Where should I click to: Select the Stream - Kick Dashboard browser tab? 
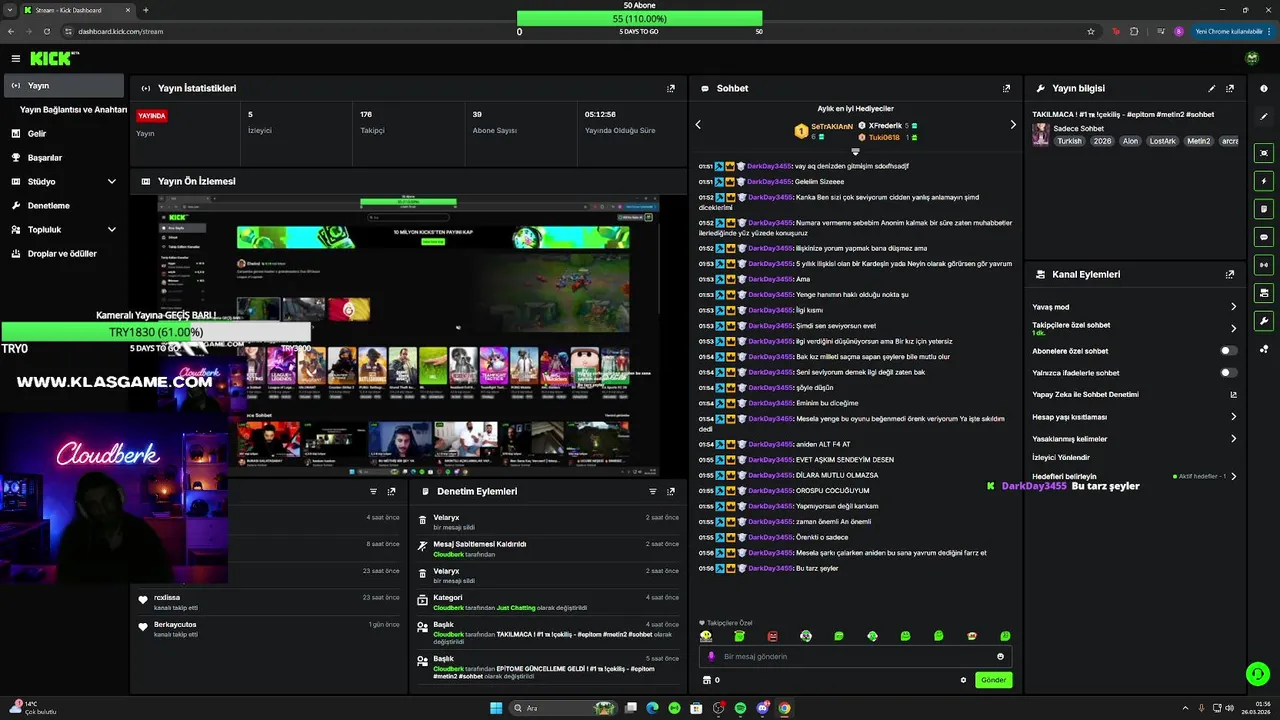click(x=77, y=10)
